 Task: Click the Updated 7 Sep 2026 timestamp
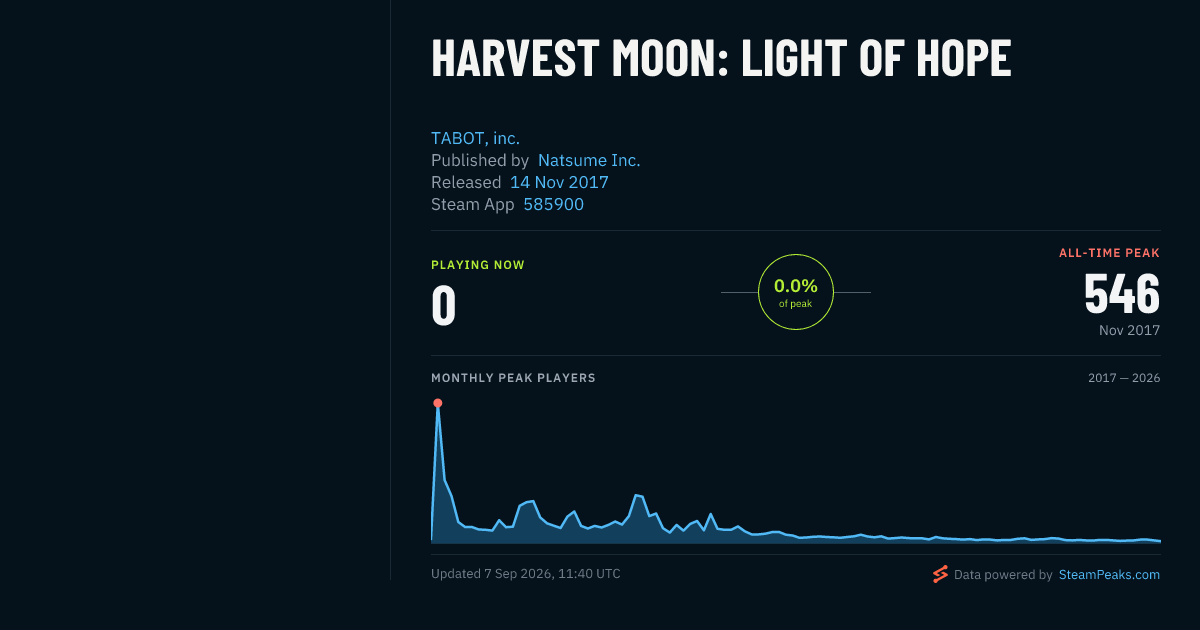click(x=526, y=574)
